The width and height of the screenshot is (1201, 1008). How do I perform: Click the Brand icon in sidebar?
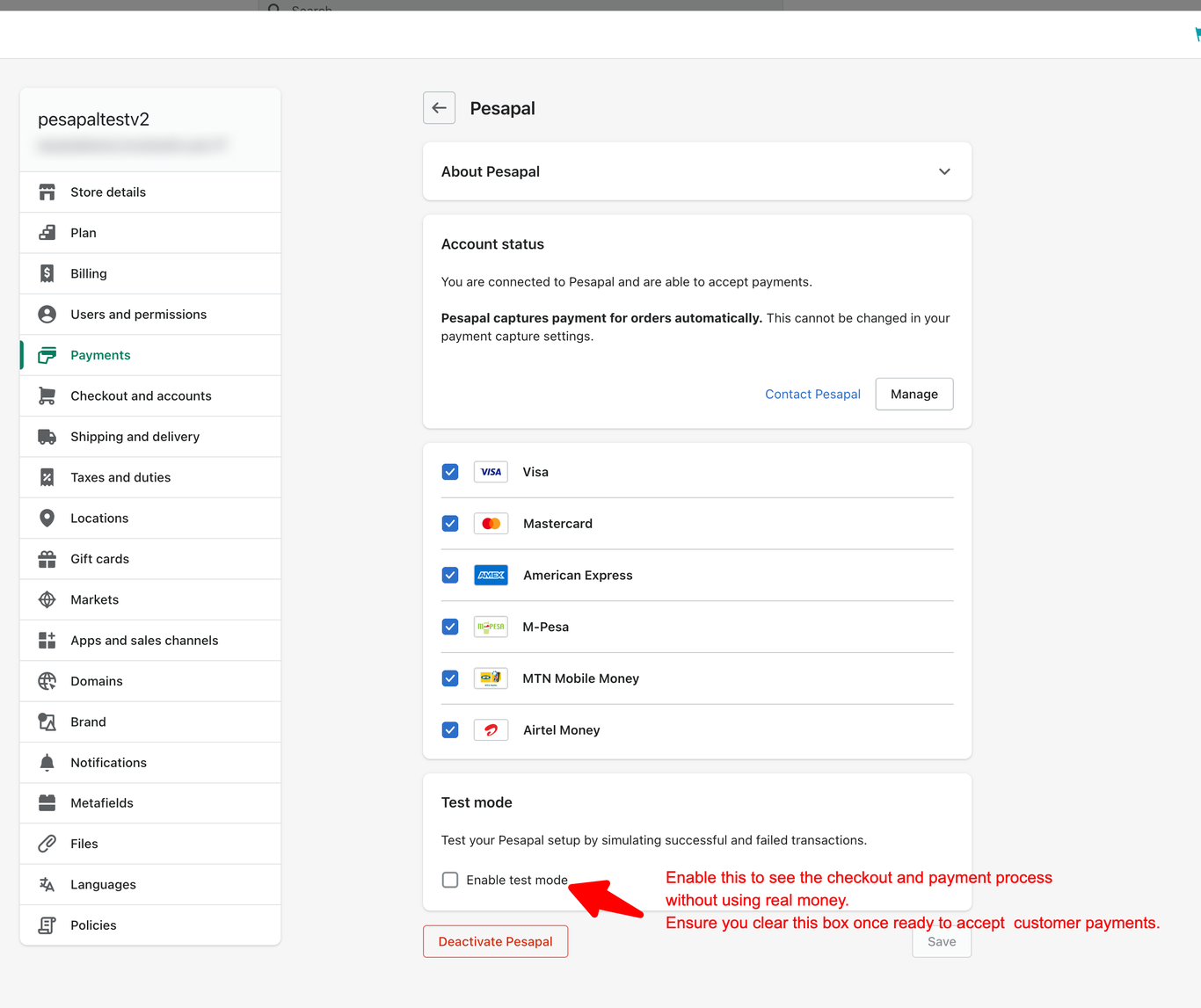[x=47, y=722]
